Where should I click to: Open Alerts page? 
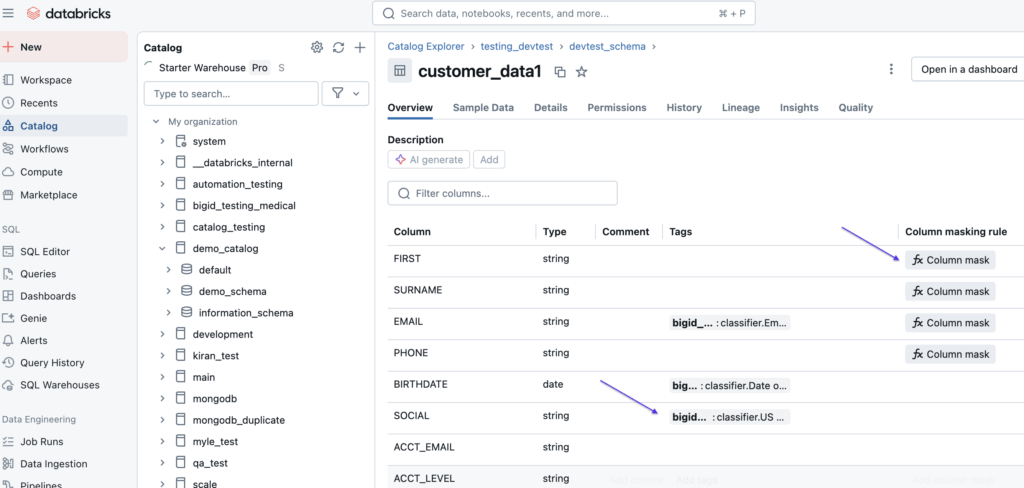33,340
